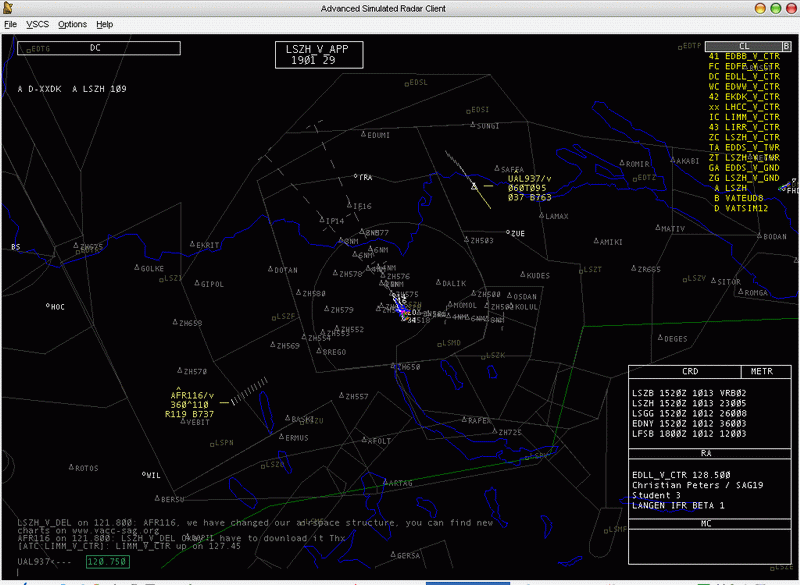800x585 pixels.
Task: Open the Help menu
Action: pos(104,23)
